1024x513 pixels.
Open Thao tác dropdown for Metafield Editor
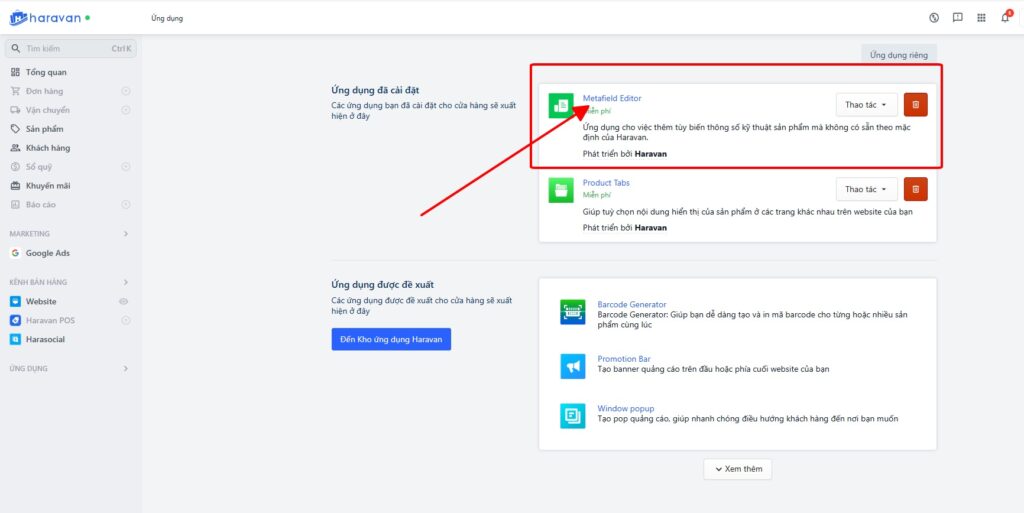[x=865, y=105]
